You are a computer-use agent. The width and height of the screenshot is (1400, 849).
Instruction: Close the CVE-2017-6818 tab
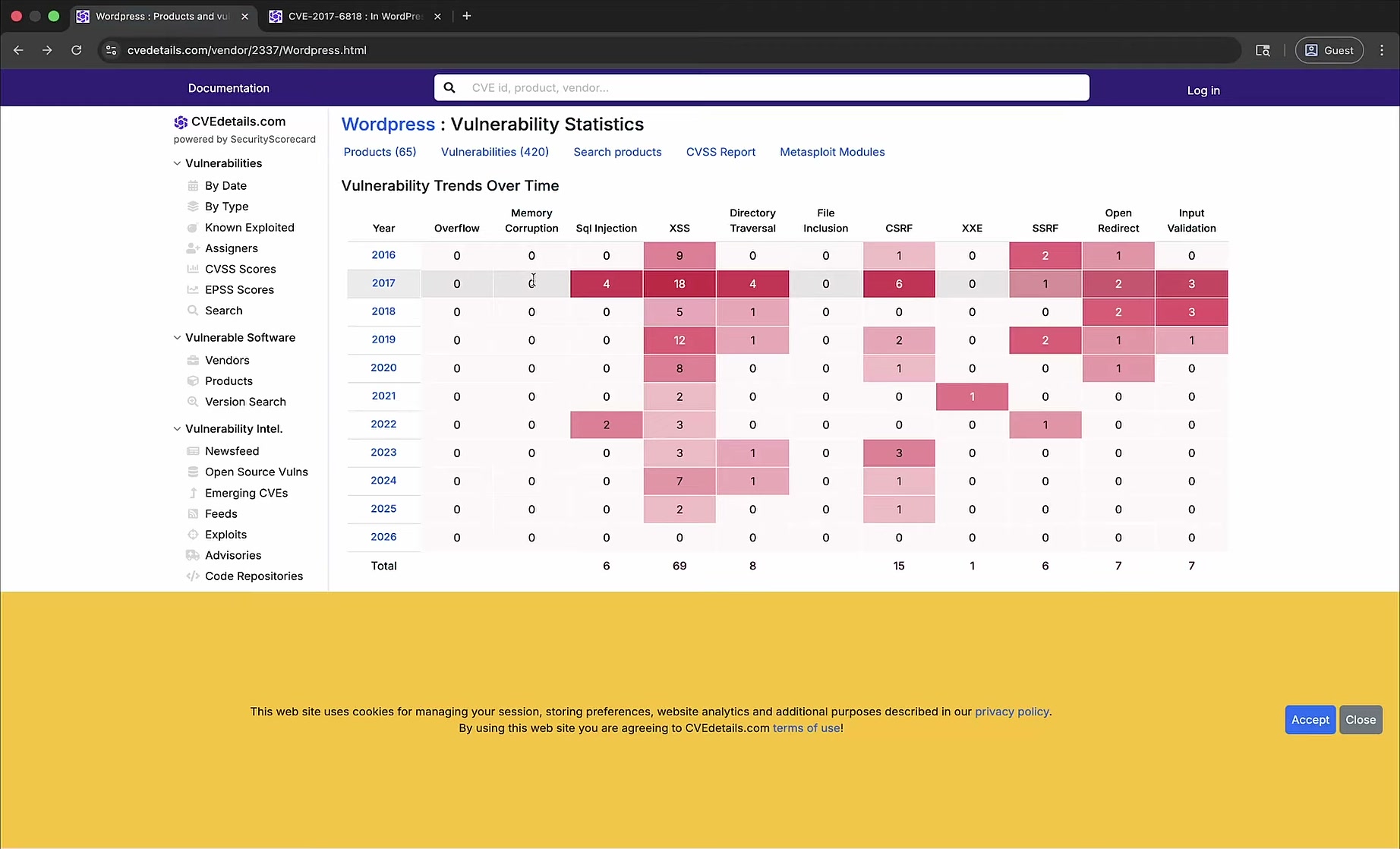click(437, 16)
